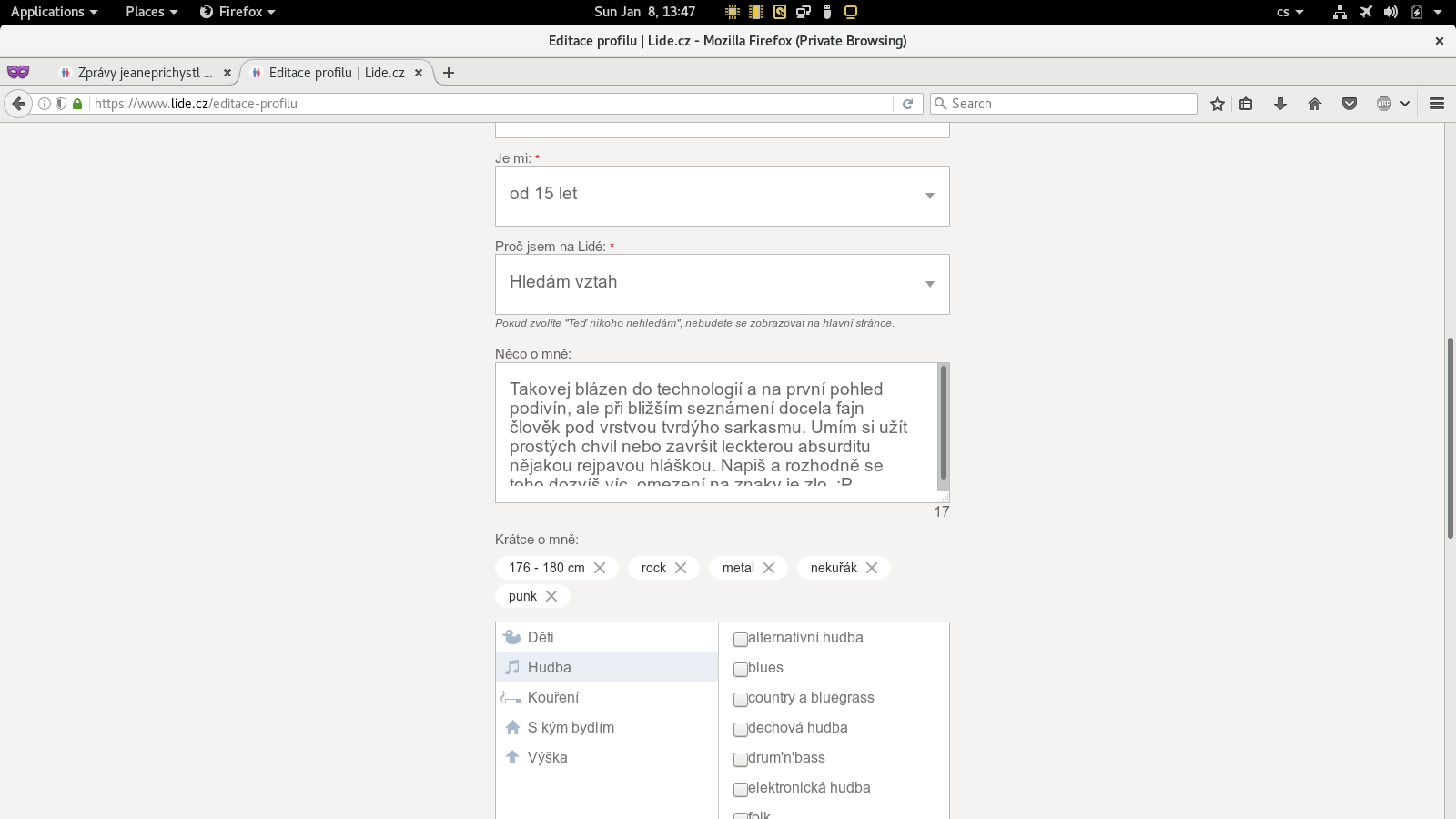The image size is (1456, 819).
Task: Open the 'Proč jsem na Lidé' dropdown
Action: pyautogui.click(x=723, y=284)
